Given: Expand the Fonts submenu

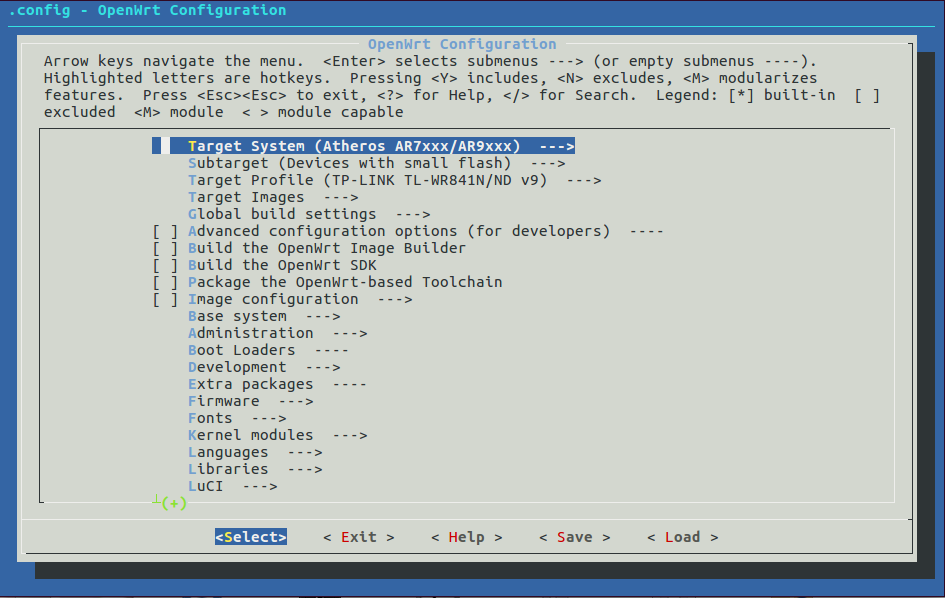Looking at the screenshot, I should point(237,418).
